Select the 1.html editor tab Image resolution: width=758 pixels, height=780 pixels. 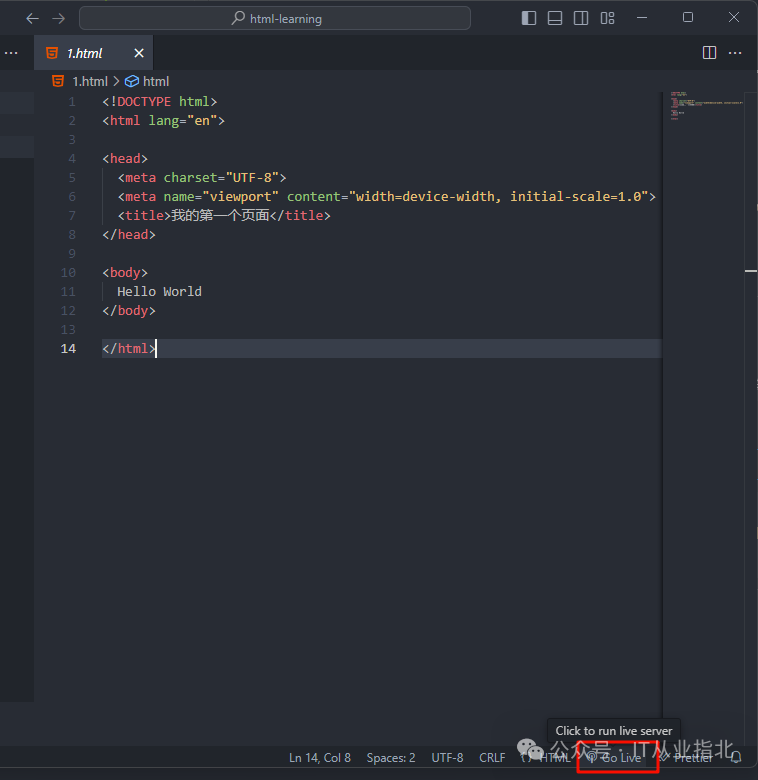85,53
